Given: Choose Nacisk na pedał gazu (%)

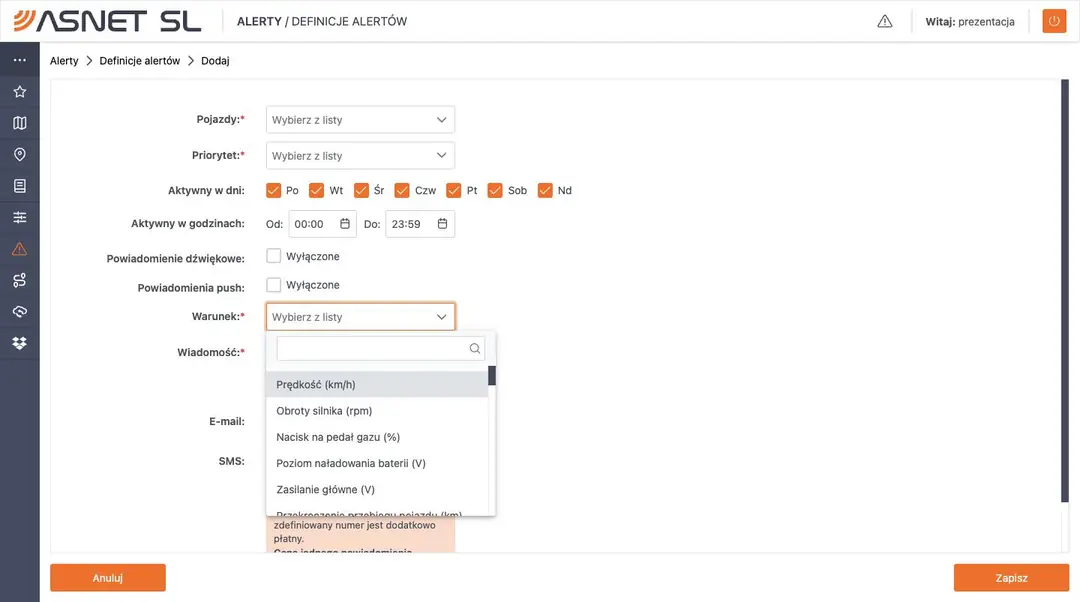Looking at the screenshot, I should (377, 437).
